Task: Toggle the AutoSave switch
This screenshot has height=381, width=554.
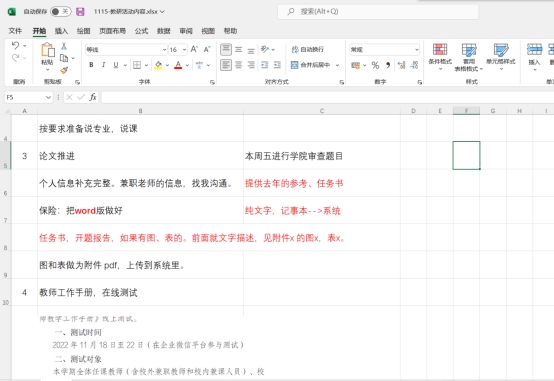Action: (x=60, y=12)
